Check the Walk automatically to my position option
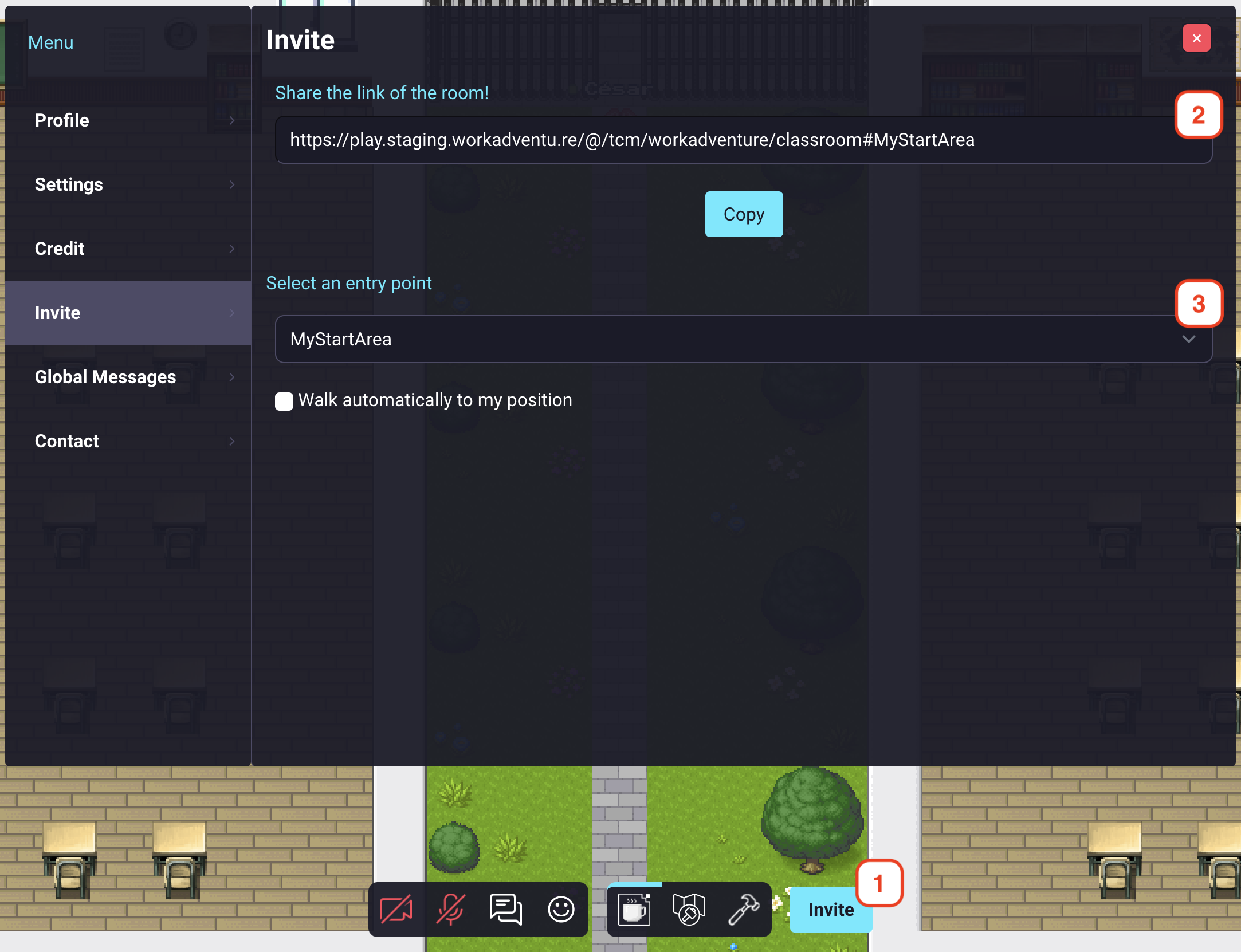 284,400
